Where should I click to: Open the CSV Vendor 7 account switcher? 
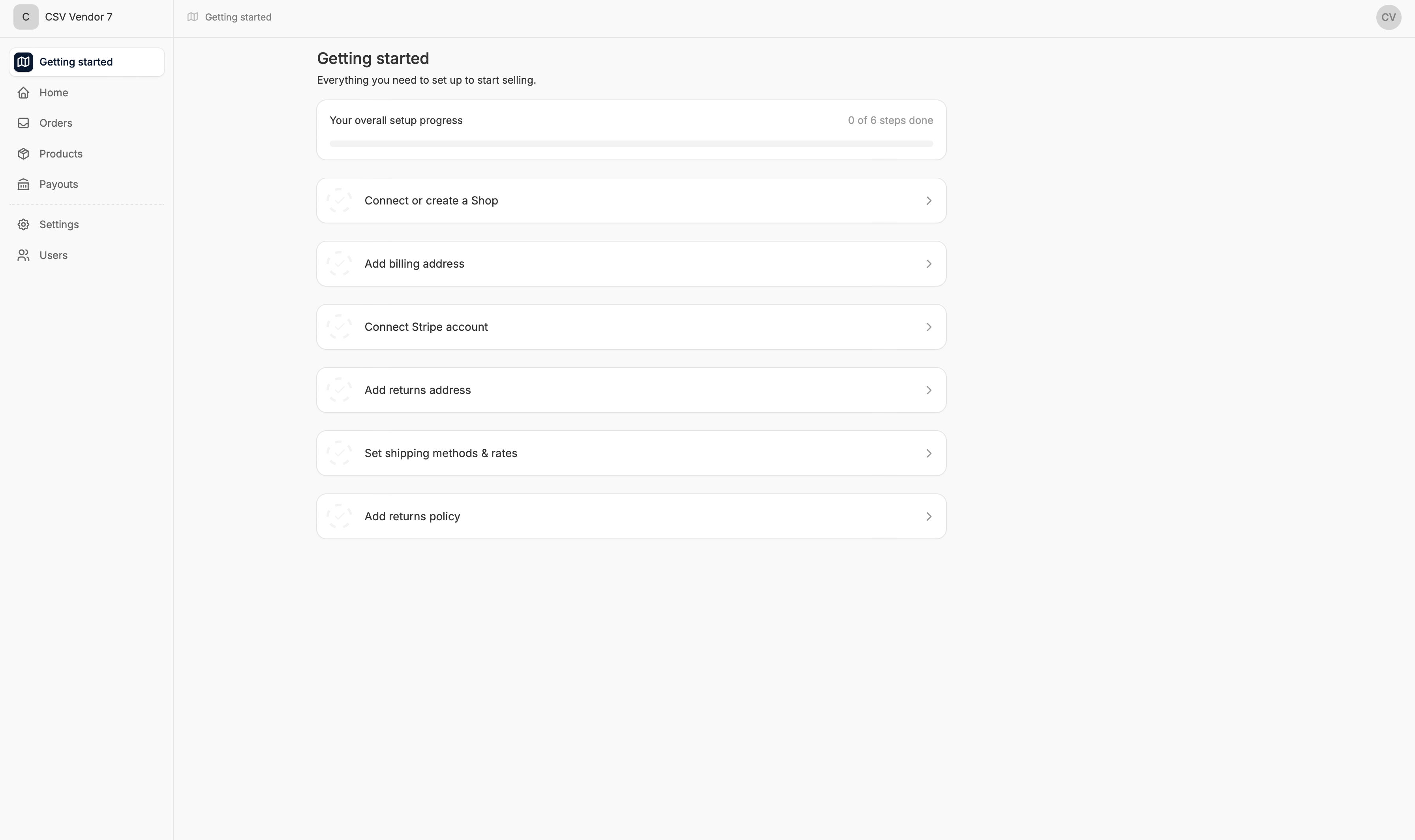pos(64,17)
